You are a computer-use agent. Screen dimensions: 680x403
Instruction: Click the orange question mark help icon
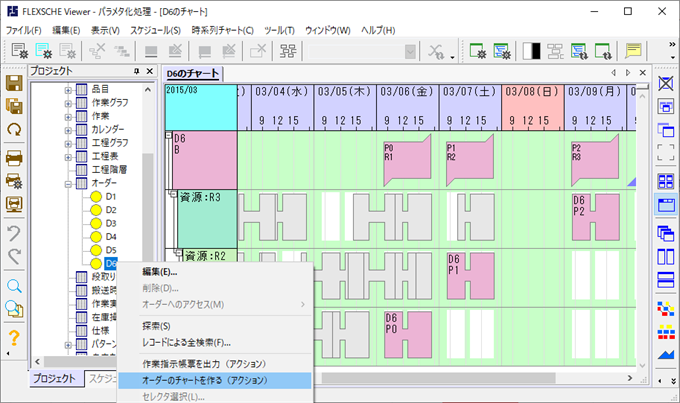15,339
